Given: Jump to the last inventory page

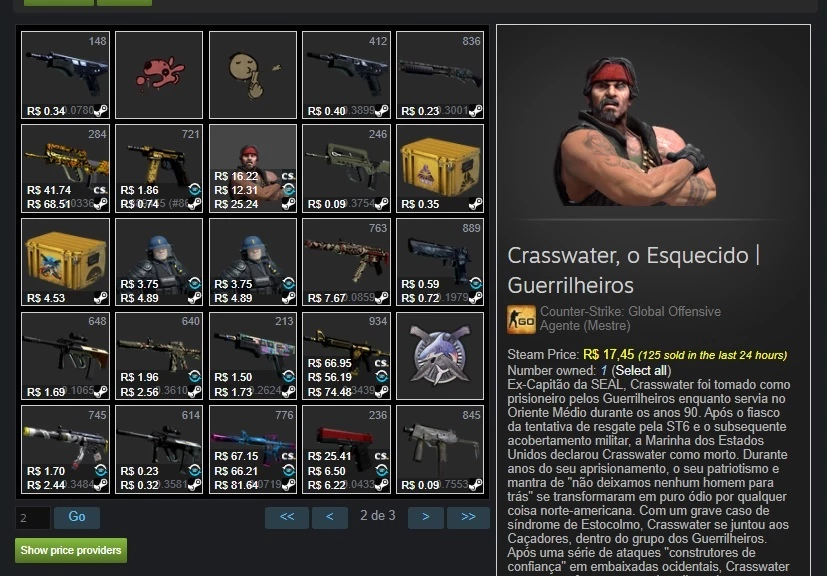Looking at the screenshot, I should click(468, 517).
